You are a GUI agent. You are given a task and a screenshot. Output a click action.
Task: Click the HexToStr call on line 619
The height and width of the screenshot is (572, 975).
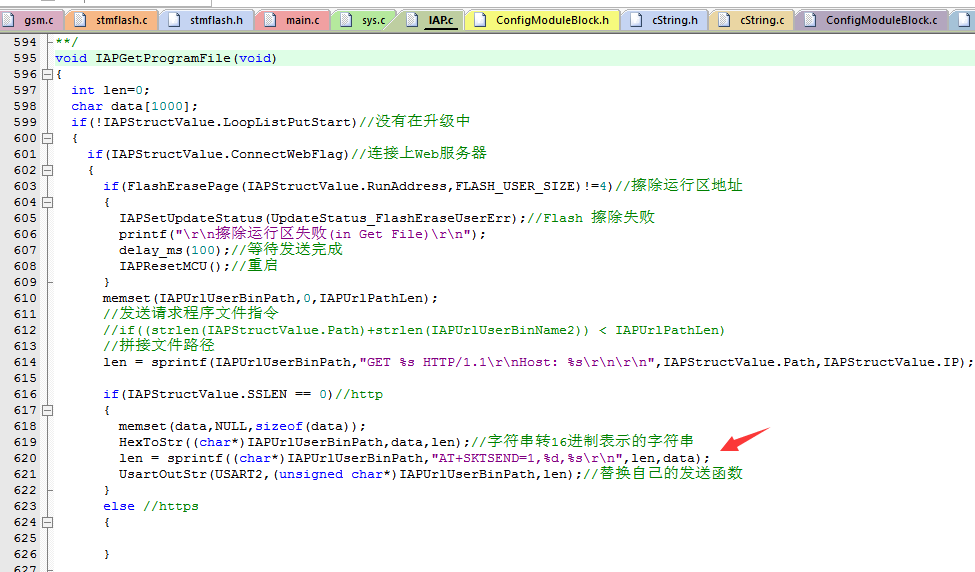pyautogui.click(x=294, y=442)
